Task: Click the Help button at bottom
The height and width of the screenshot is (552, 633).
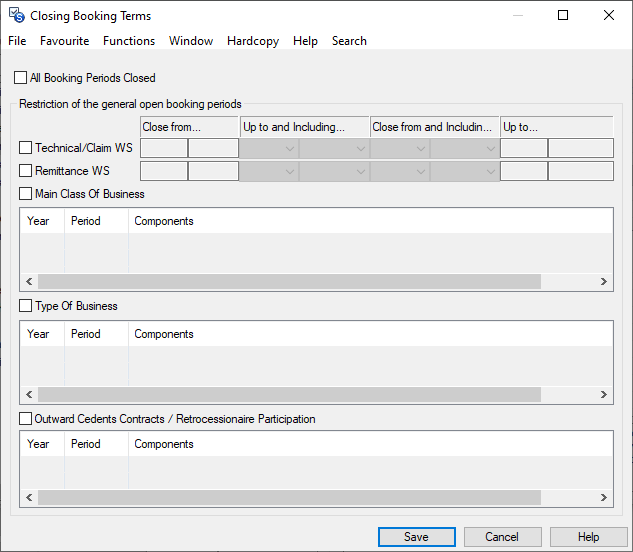Action: pyautogui.click(x=588, y=537)
